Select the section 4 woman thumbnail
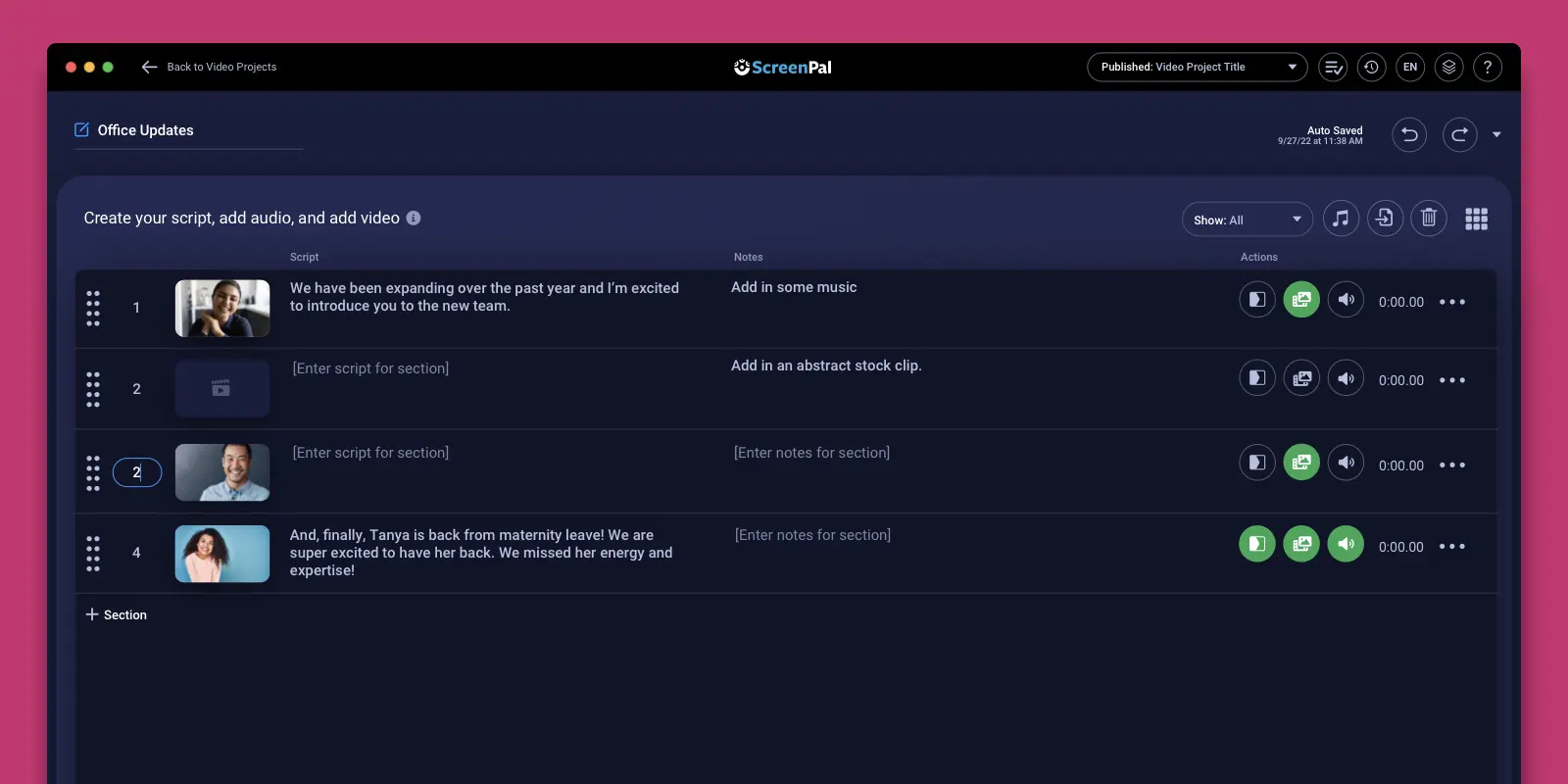 coord(222,554)
